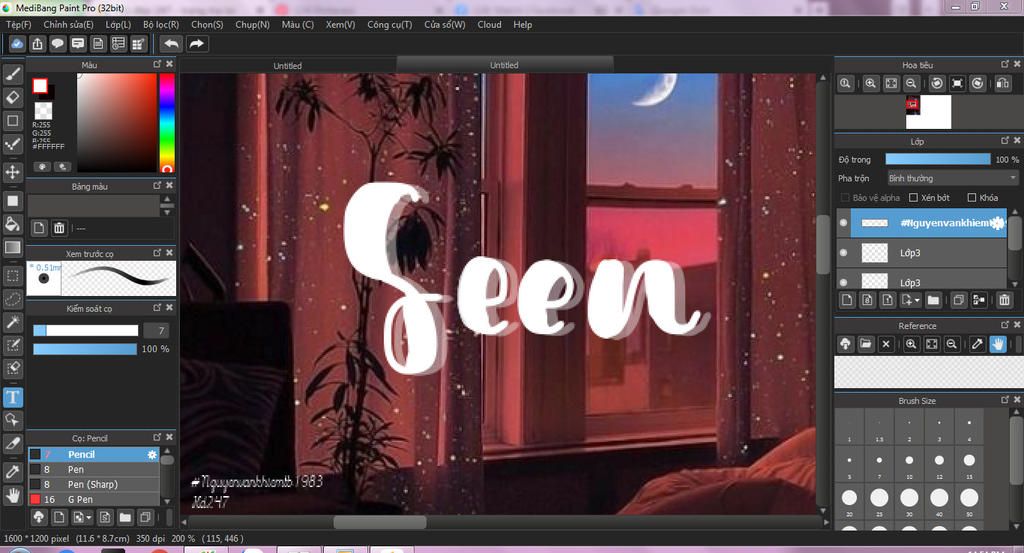Screen dimensions: 1024x553
Task: Add a new layer folder
Action: (x=933, y=300)
